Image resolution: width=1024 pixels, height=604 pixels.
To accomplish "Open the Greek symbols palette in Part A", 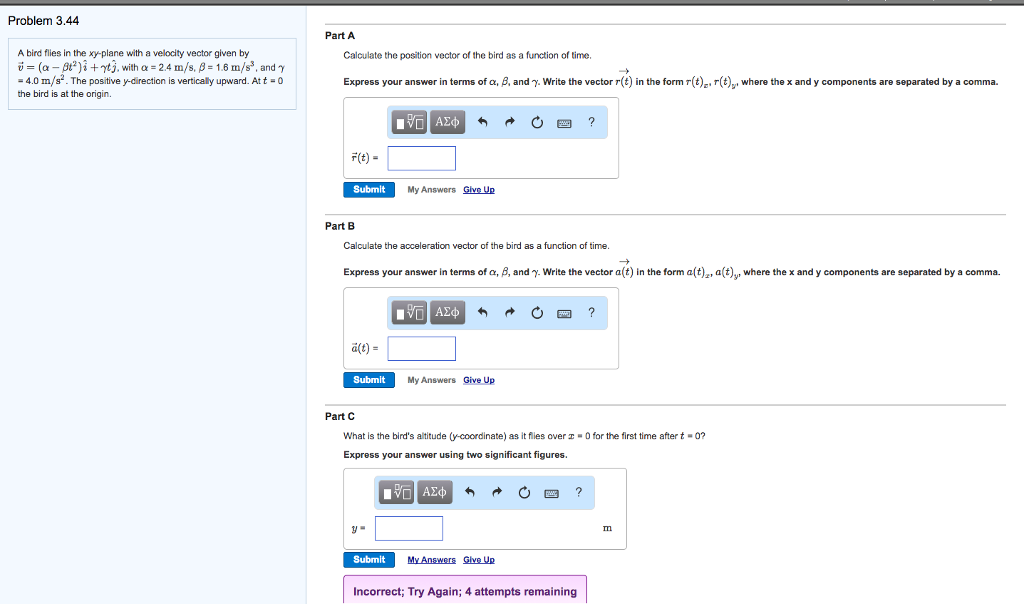I will point(447,122).
